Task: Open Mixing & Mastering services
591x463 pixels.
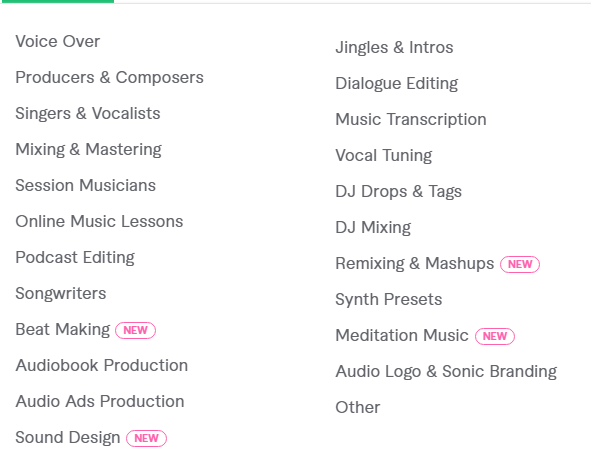Action: (89, 150)
